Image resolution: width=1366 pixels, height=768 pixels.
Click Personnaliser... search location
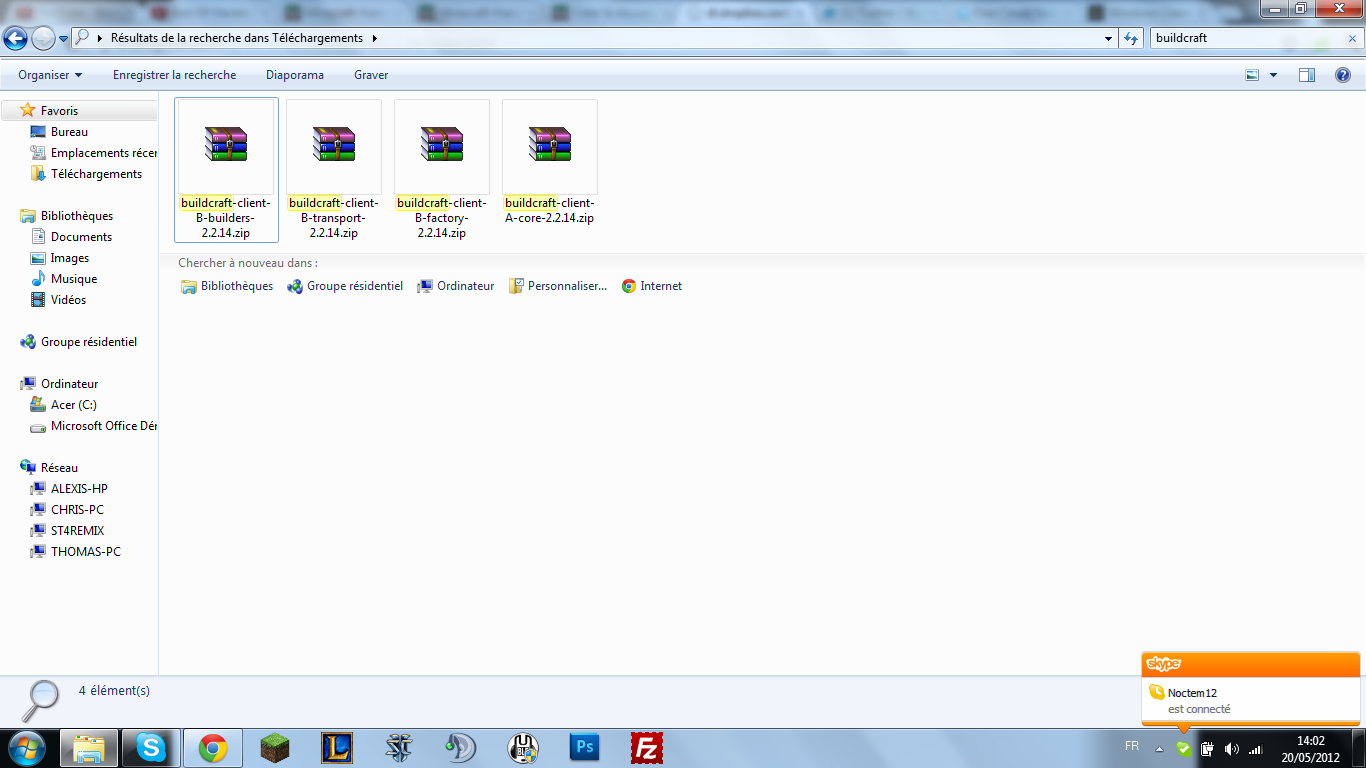[558, 286]
